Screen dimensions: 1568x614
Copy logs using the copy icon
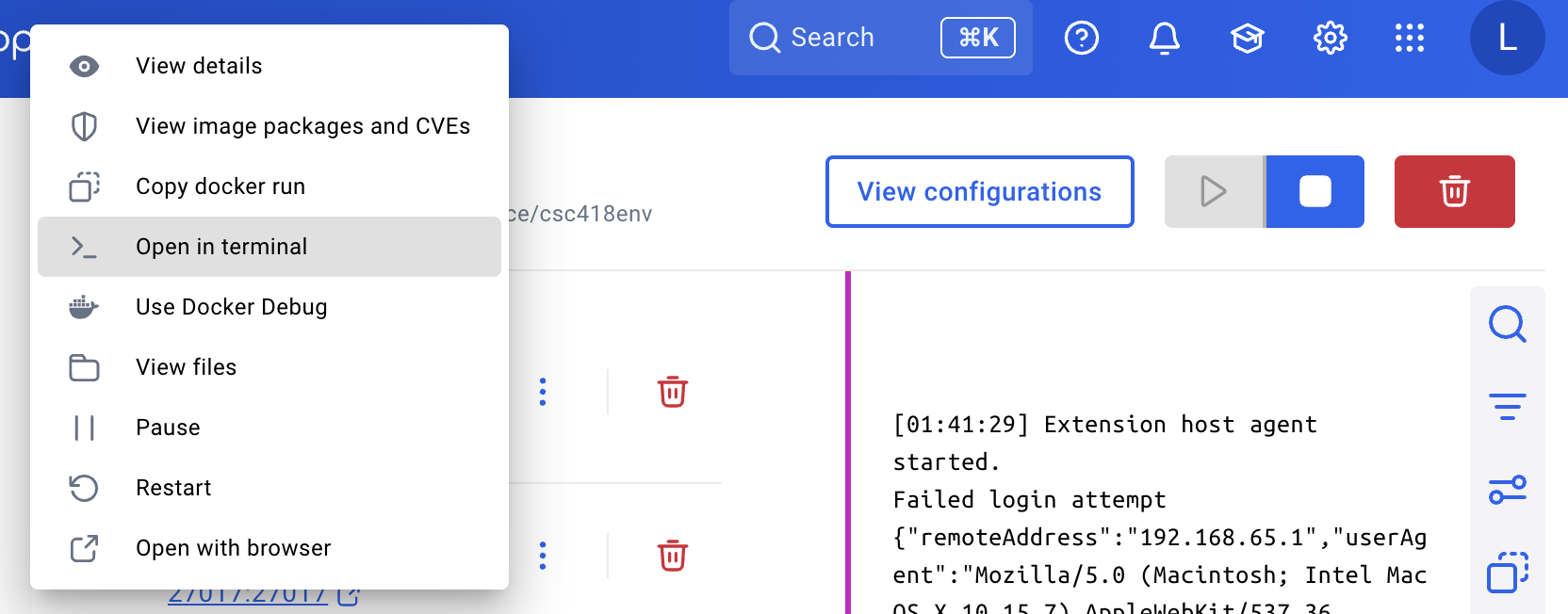[1507, 572]
